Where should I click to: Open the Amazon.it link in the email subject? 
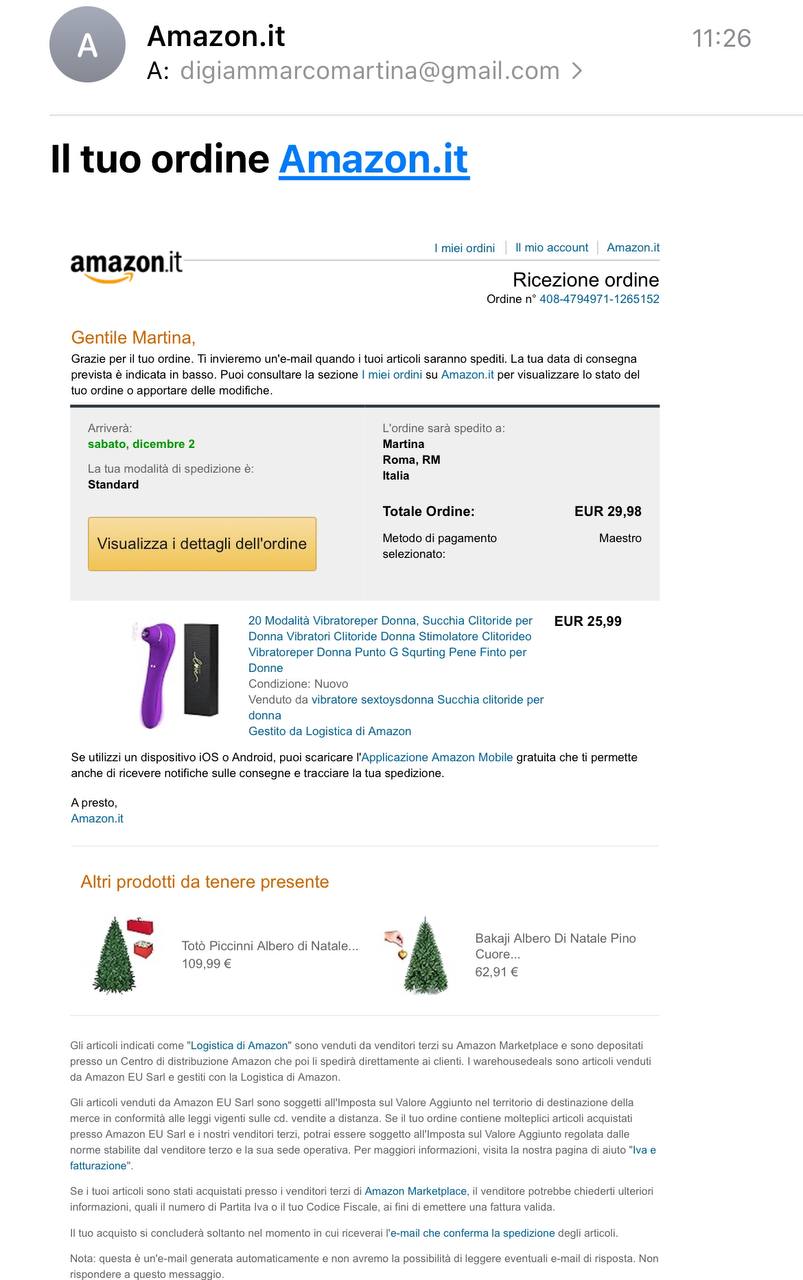373,159
